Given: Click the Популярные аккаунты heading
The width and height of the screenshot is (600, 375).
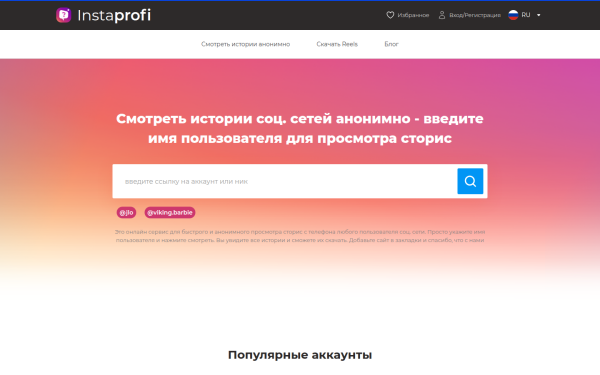Looking at the screenshot, I should [300, 355].
